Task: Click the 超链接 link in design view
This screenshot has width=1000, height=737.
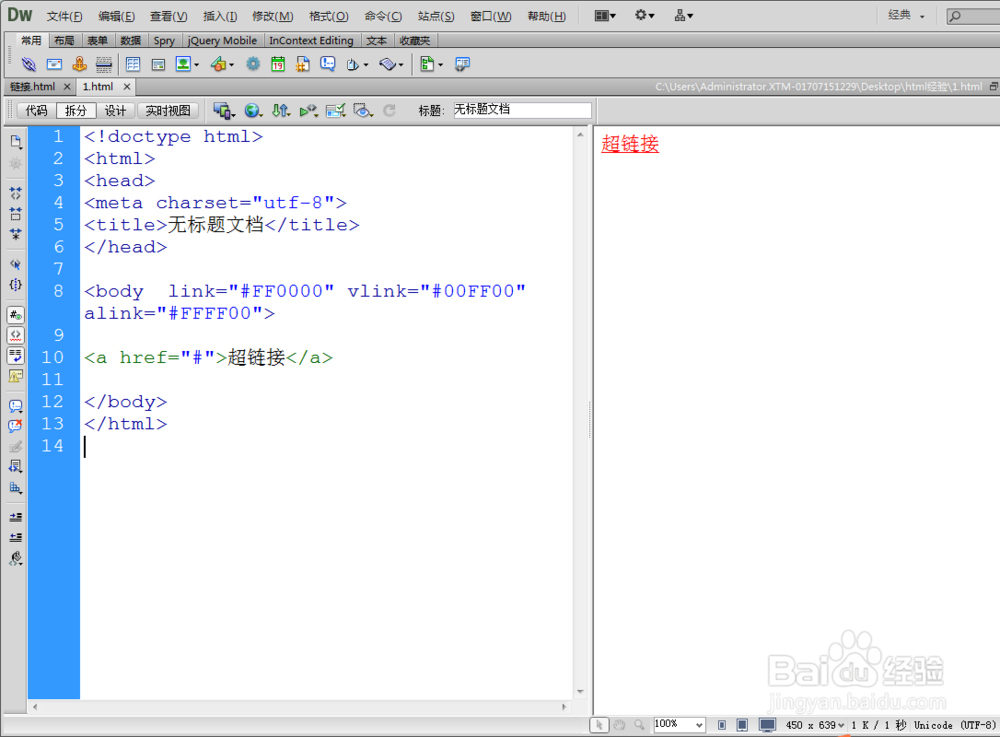Action: click(630, 143)
